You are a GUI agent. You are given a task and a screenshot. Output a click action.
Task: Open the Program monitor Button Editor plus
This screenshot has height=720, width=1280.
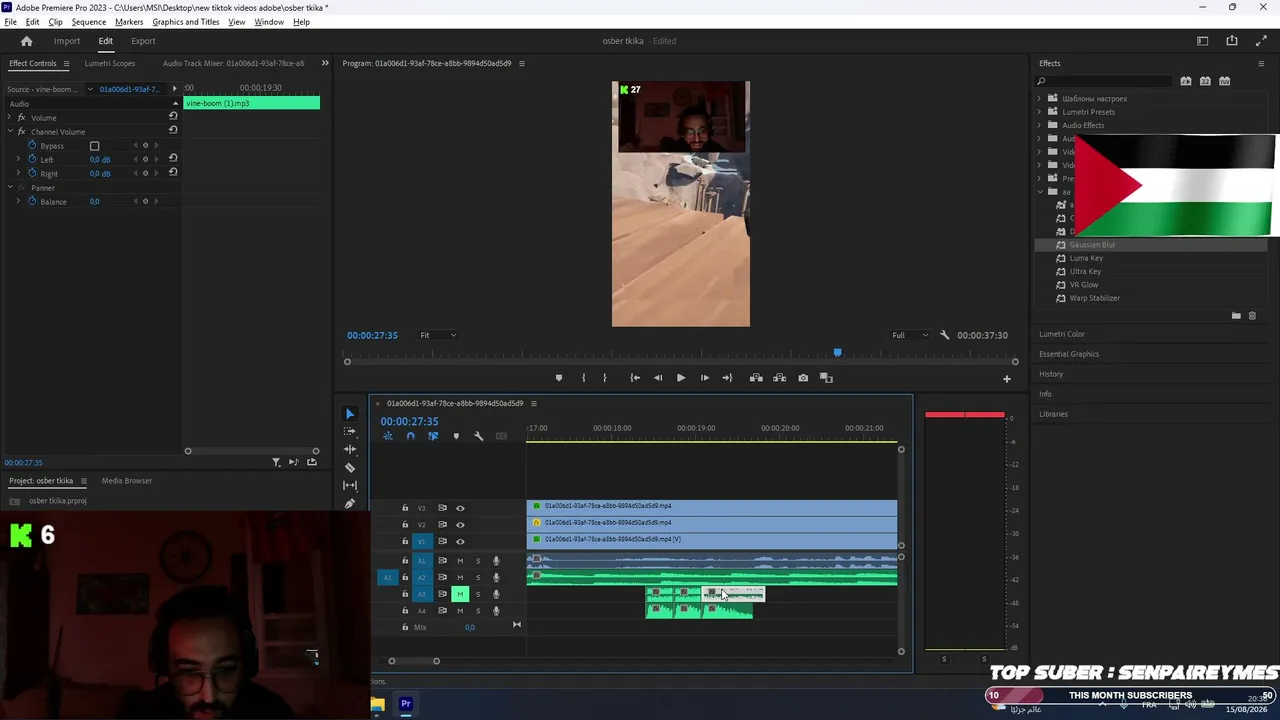click(x=1007, y=379)
